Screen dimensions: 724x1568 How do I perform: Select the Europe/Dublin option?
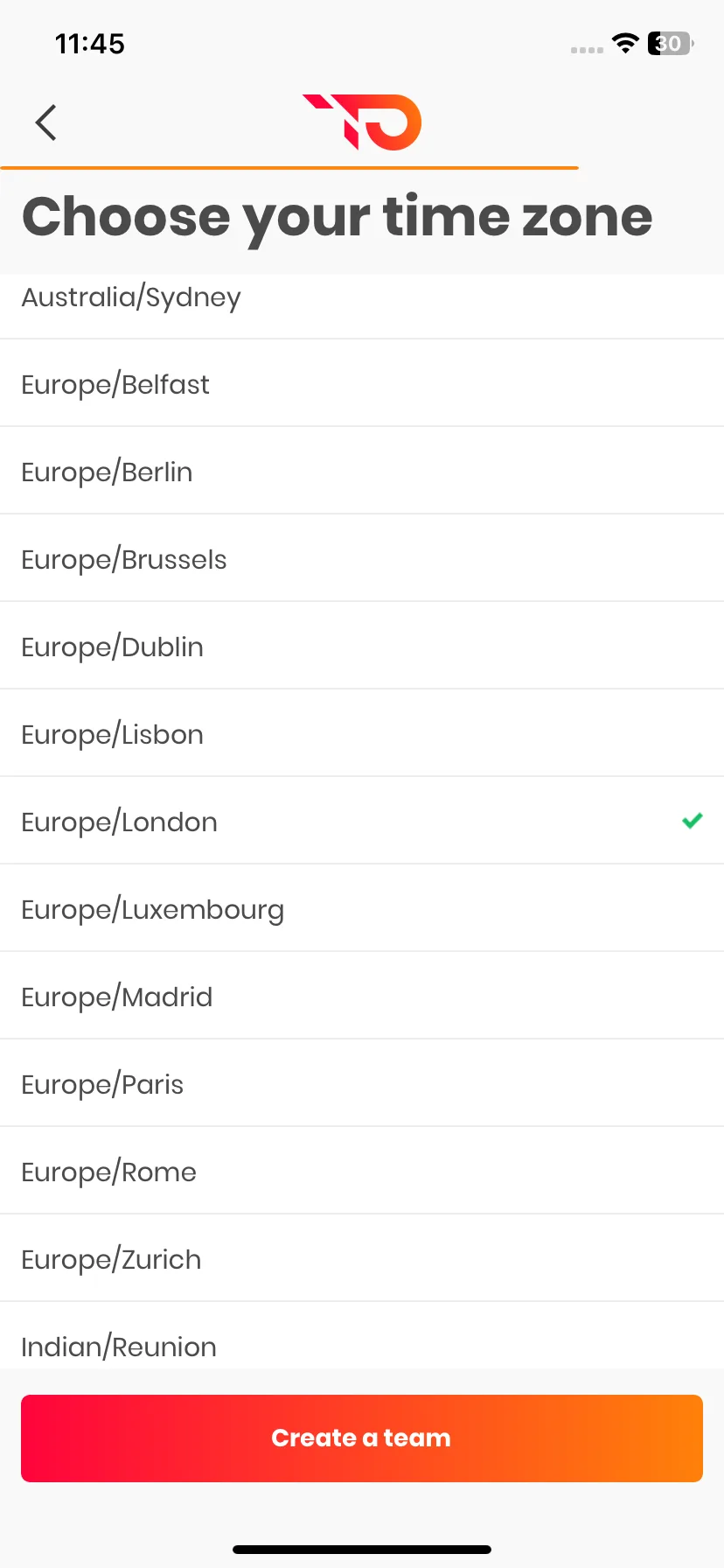[x=362, y=646]
